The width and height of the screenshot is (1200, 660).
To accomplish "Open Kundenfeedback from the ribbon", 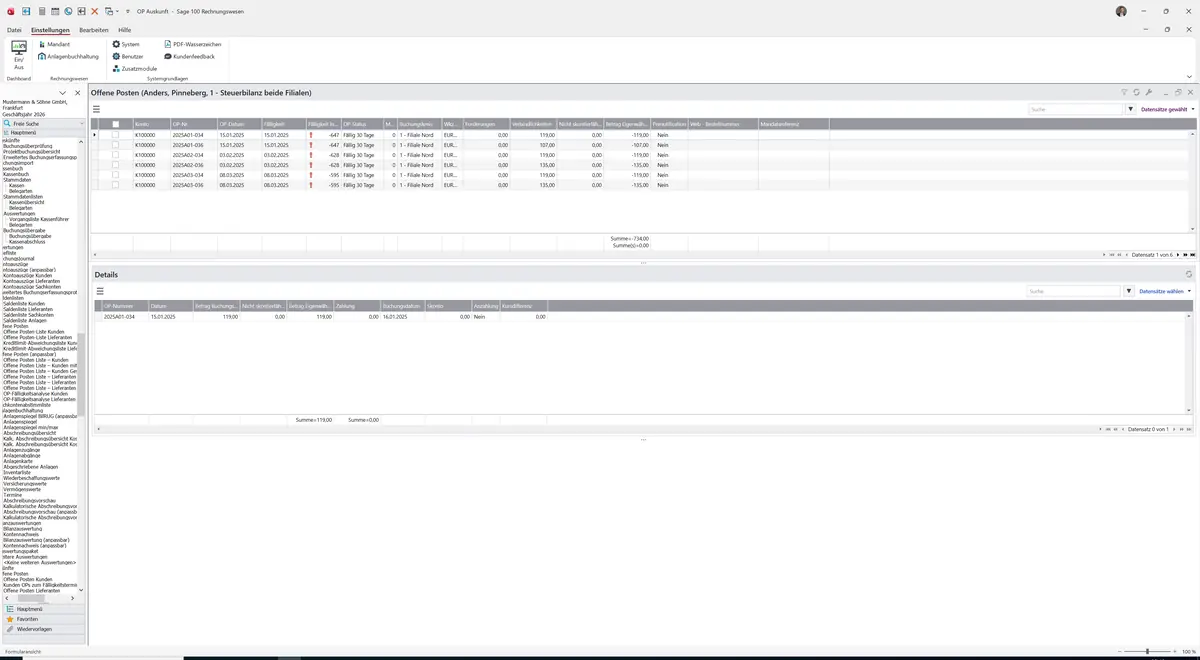I will click(x=188, y=57).
